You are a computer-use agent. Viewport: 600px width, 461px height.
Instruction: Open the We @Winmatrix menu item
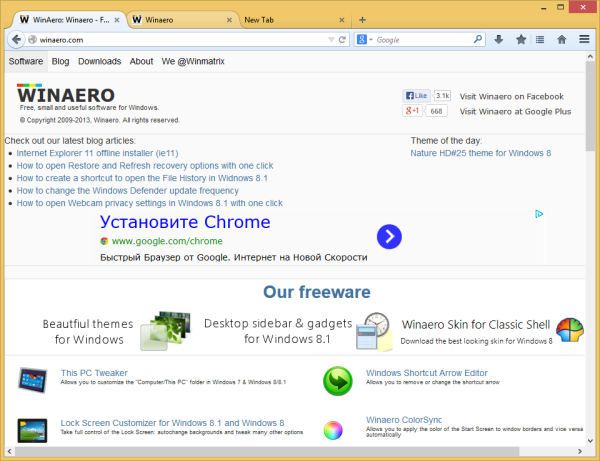pyautogui.click(x=193, y=61)
